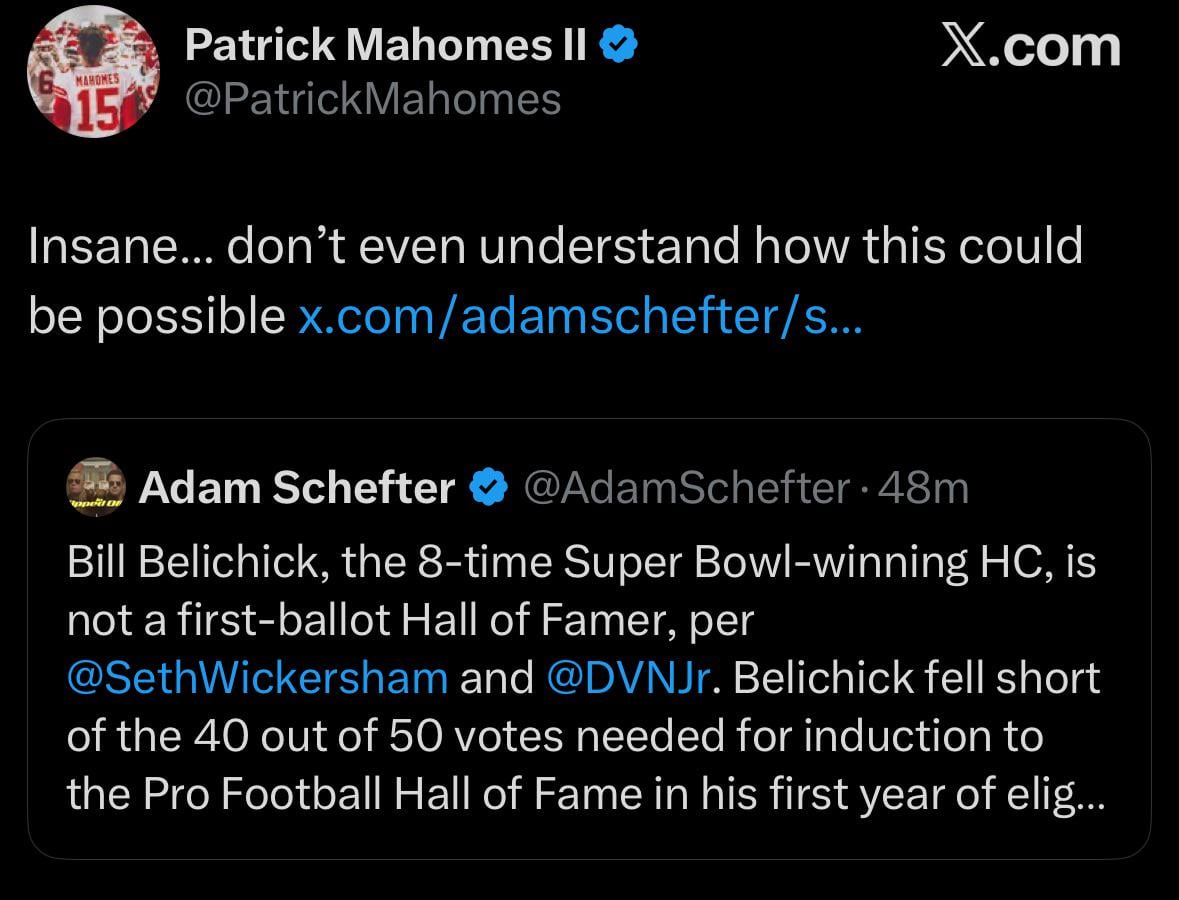Open Patrick Mahomes profile picture
1179x900 pixels.
coord(92,72)
